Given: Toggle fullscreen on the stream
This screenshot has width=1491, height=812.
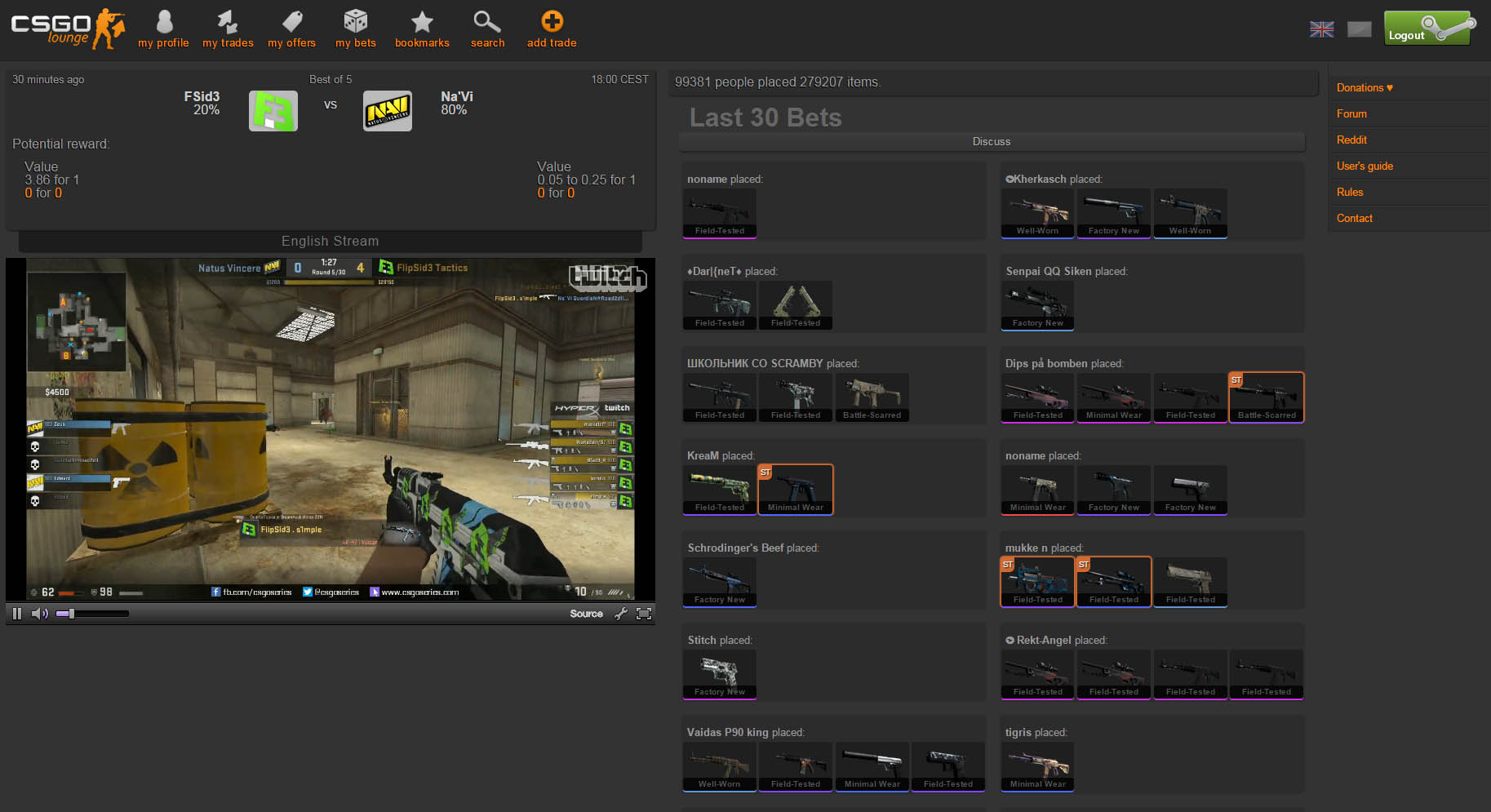Looking at the screenshot, I should tap(644, 614).
